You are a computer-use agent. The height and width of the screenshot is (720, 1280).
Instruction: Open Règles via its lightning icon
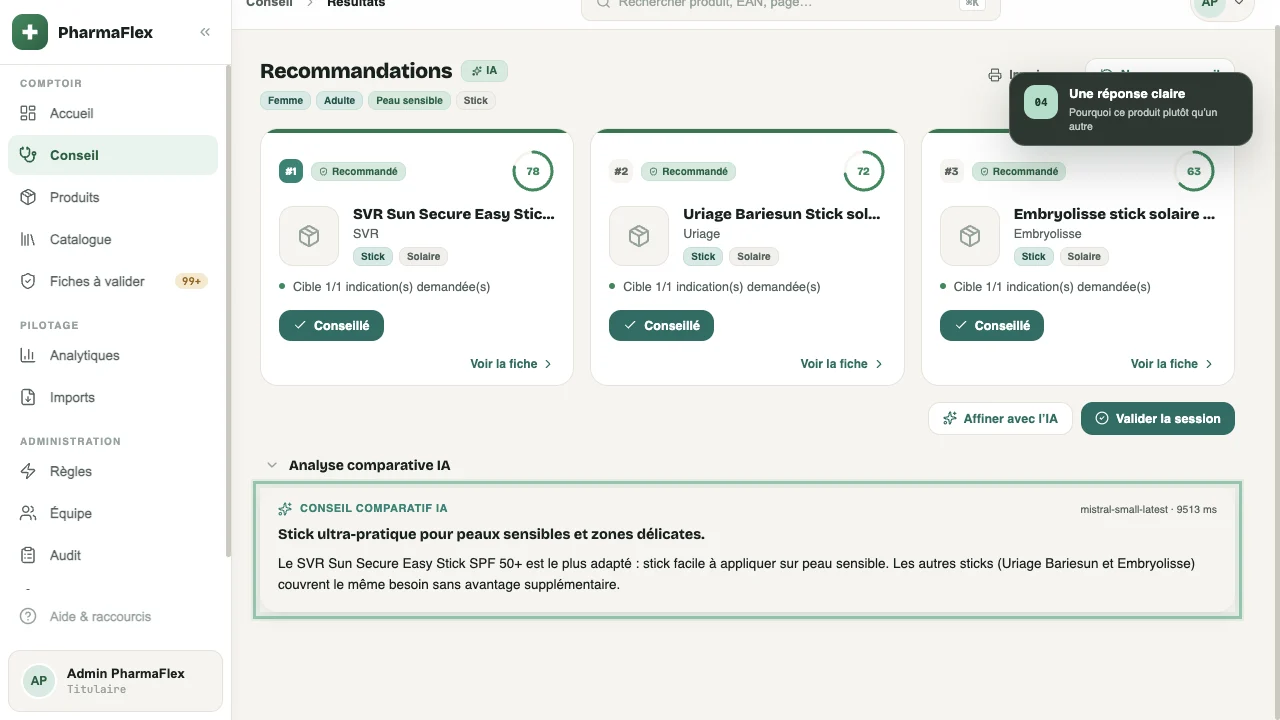coord(28,471)
